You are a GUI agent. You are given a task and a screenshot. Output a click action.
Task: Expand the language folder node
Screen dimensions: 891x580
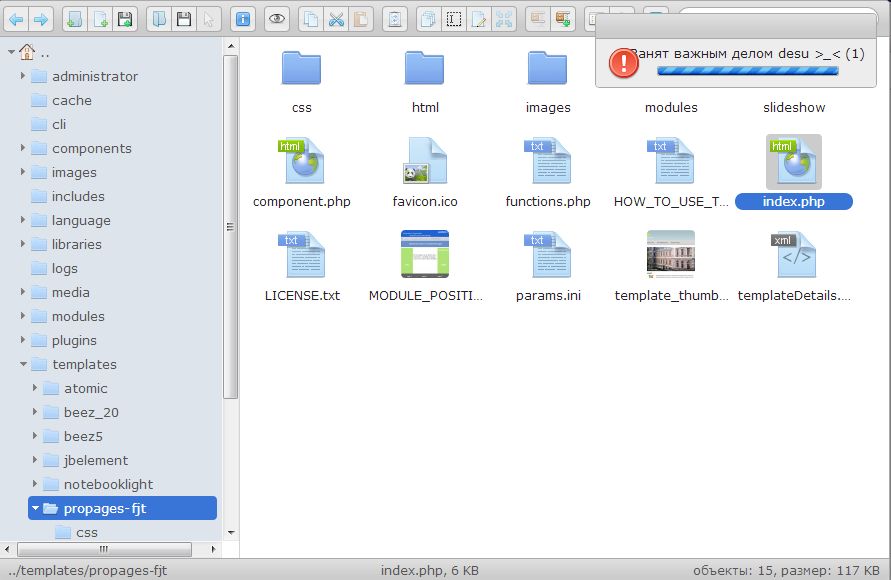tap(23, 219)
